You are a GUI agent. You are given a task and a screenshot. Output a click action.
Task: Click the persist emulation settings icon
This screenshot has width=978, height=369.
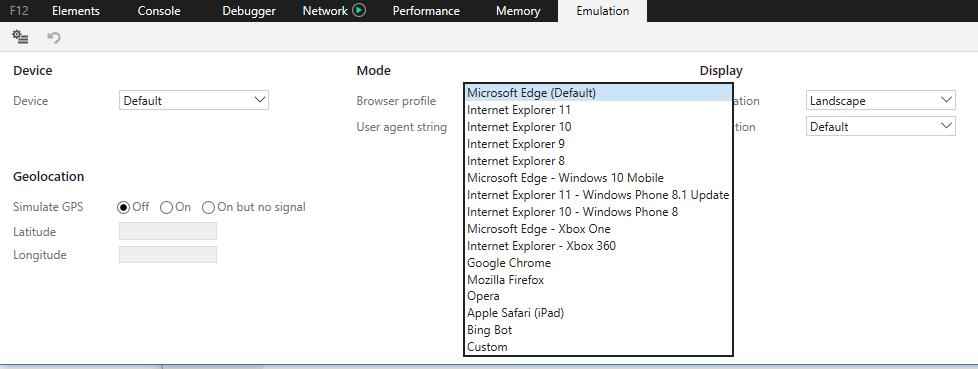[x=20, y=37]
